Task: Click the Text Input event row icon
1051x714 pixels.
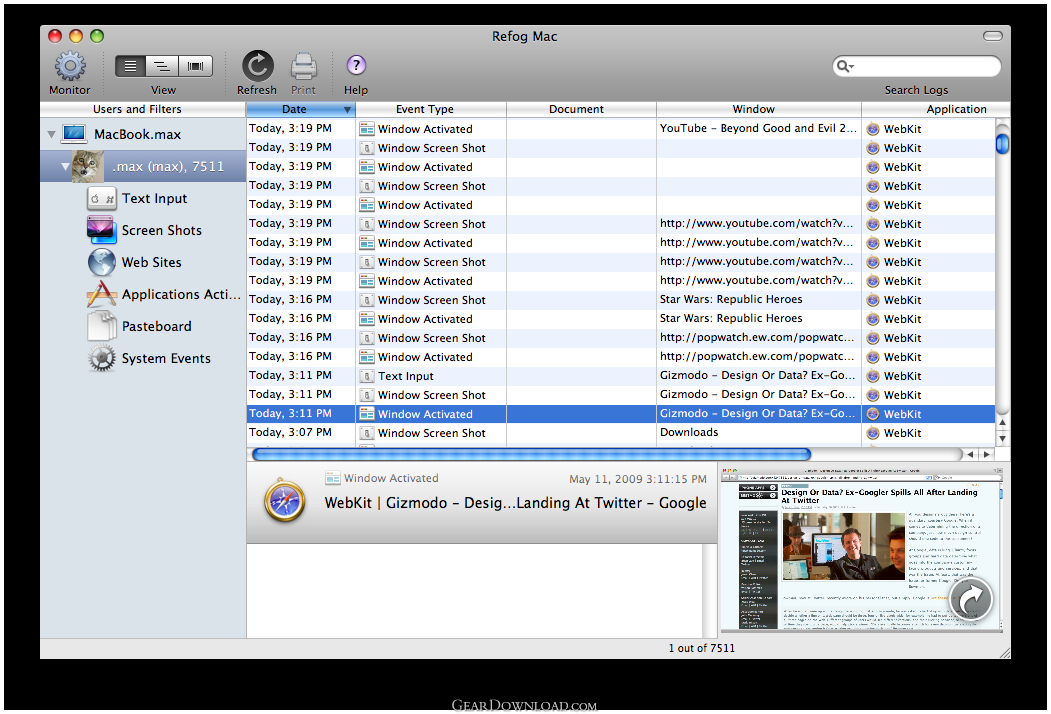Action: [367, 376]
